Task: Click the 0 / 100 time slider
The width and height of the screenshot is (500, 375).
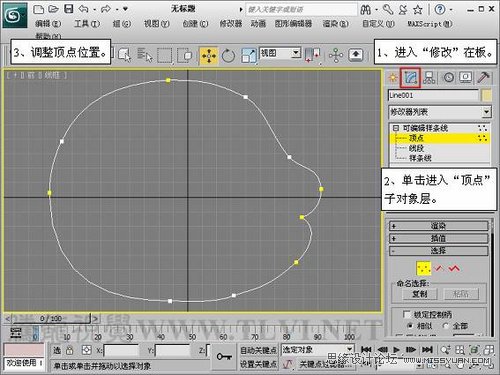Action: (51, 319)
